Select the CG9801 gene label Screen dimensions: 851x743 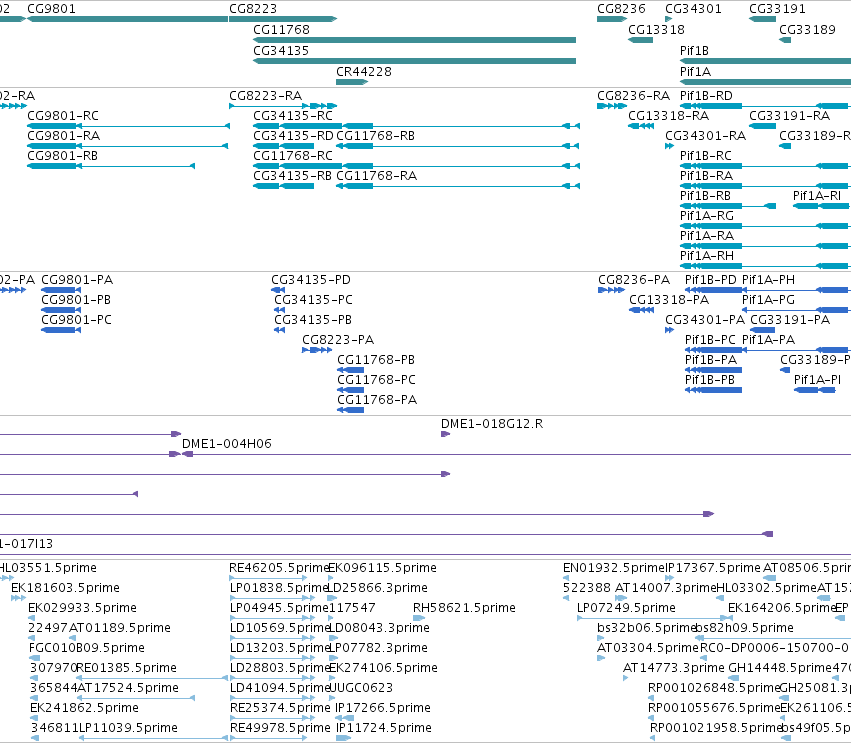point(52,9)
